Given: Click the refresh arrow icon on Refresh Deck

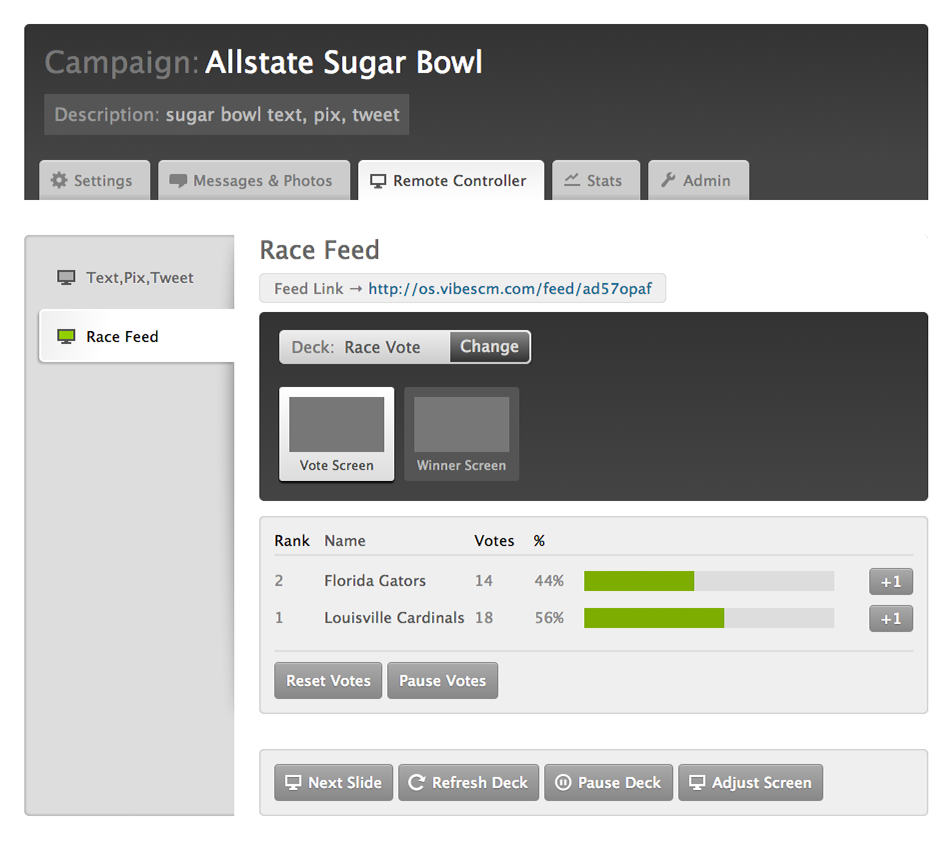Looking at the screenshot, I should pos(416,783).
